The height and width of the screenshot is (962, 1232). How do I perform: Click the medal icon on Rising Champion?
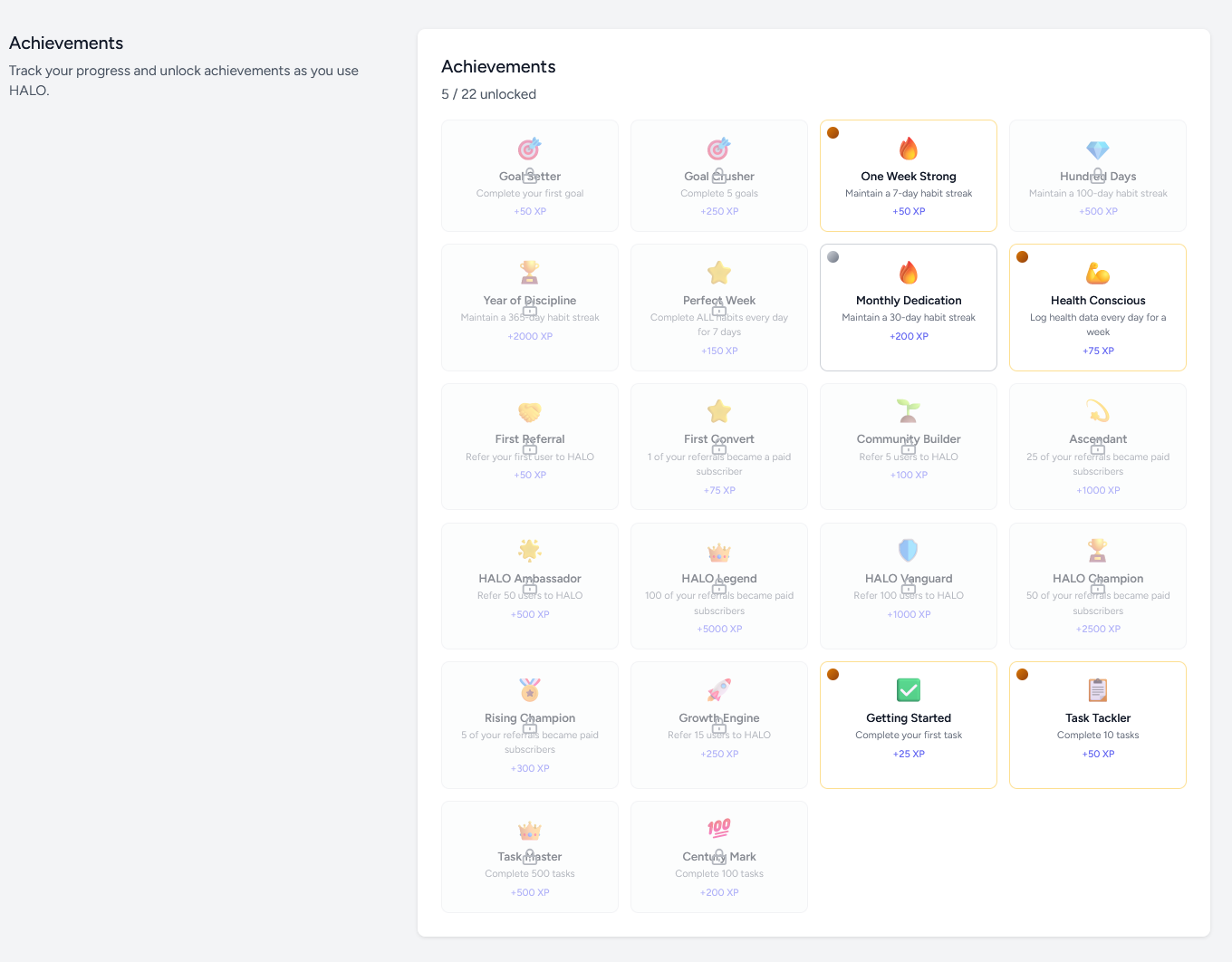(x=530, y=690)
